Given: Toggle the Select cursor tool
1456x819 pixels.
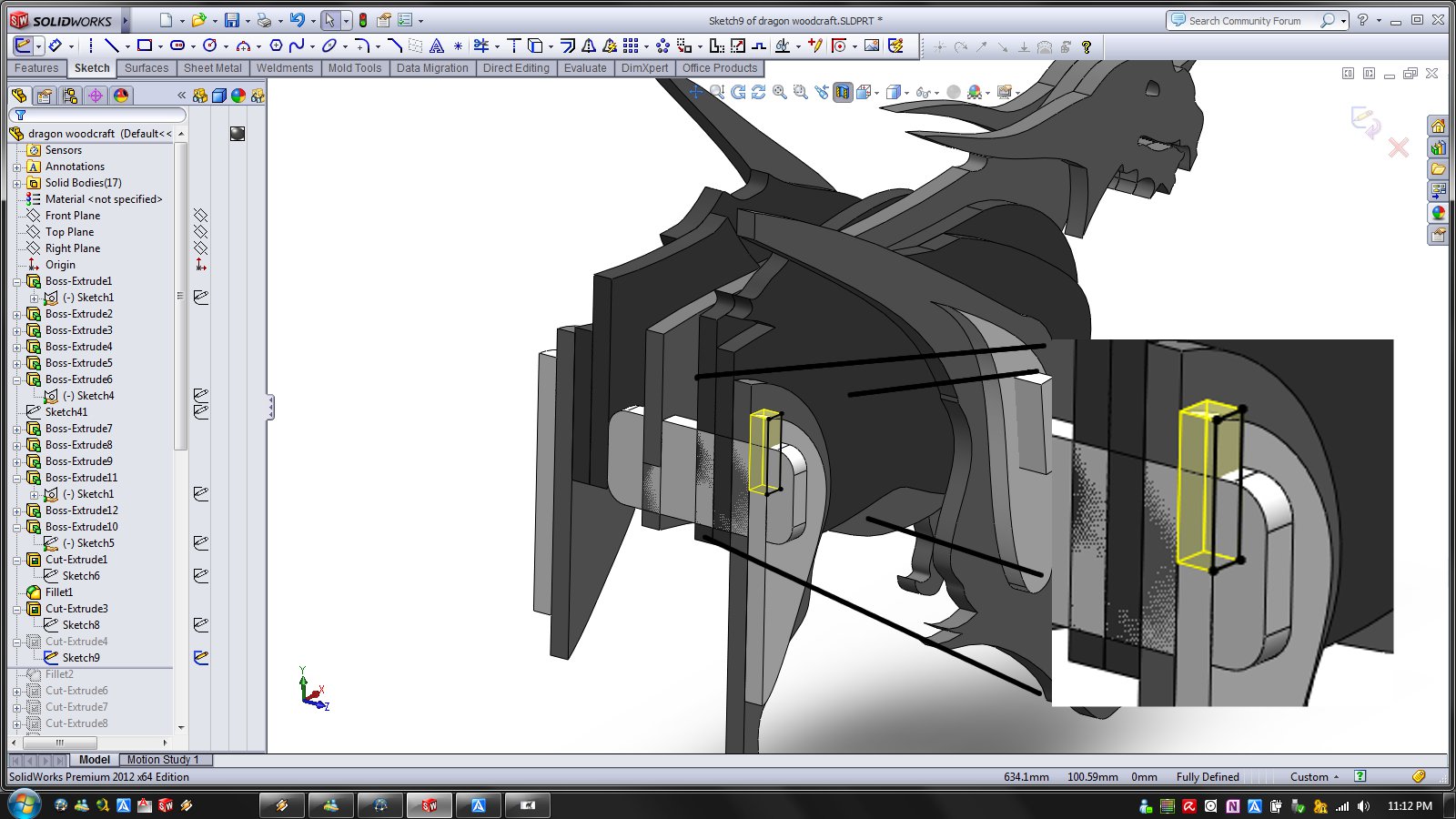Looking at the screenshot, I should pyautogui.click(x=329, y=20).
